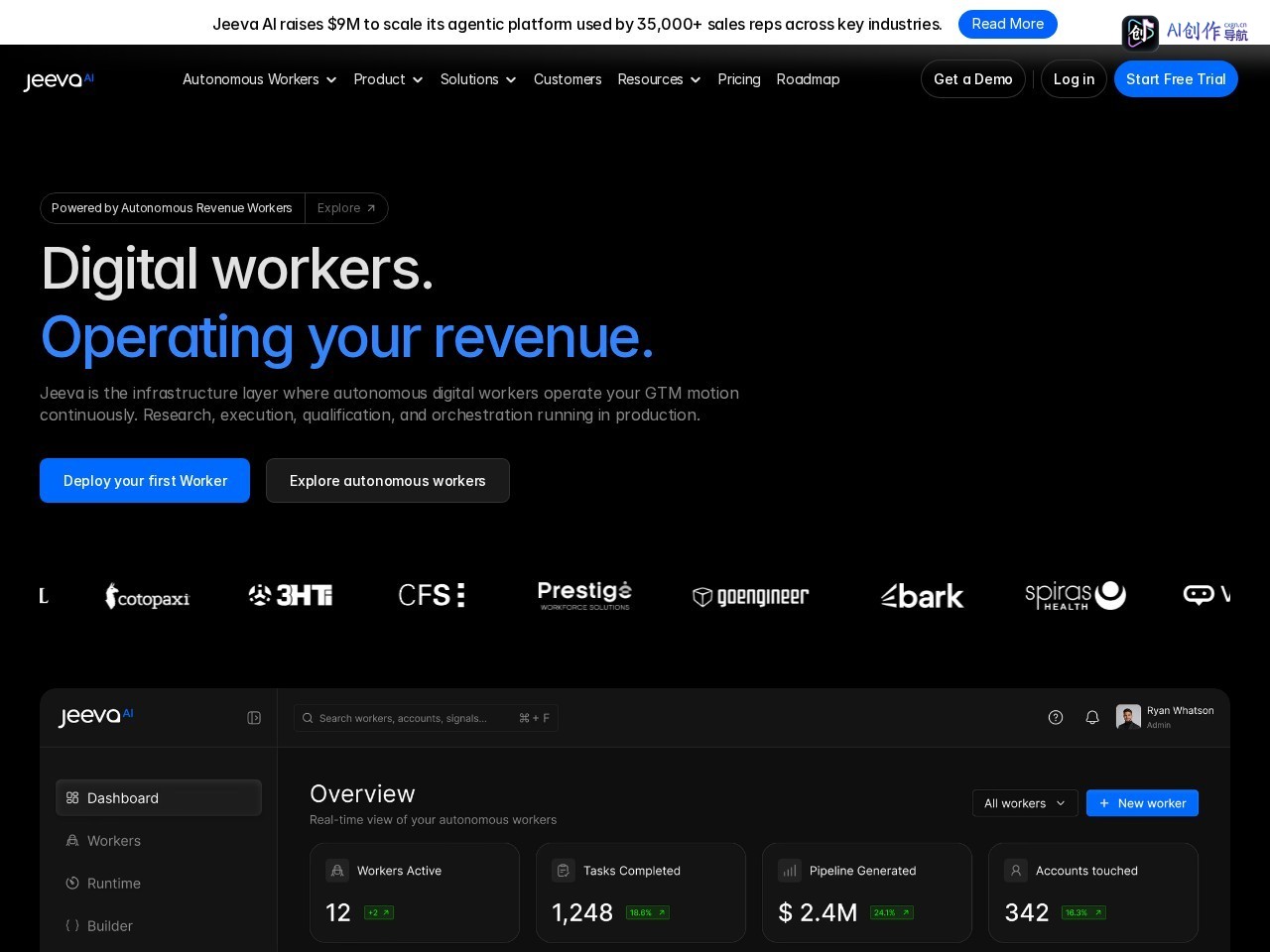1270x952 pixels.
Task: Expand the Resources dropdown menu
Action: pos(660,79)
